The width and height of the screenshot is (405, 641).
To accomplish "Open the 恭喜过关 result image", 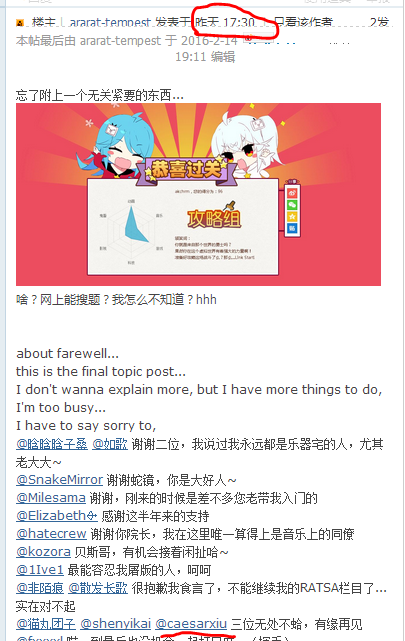I will tap(198, 195).
